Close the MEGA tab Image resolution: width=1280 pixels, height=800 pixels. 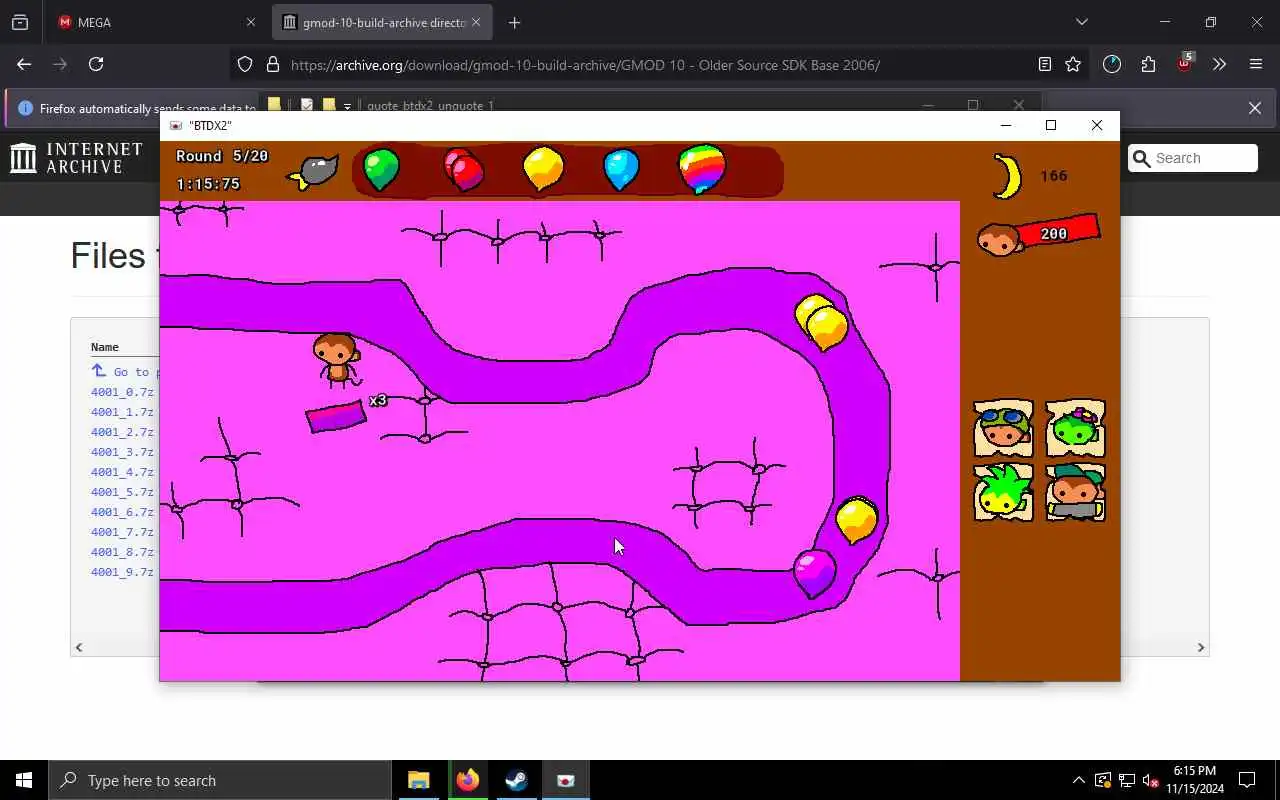(251, 22)
